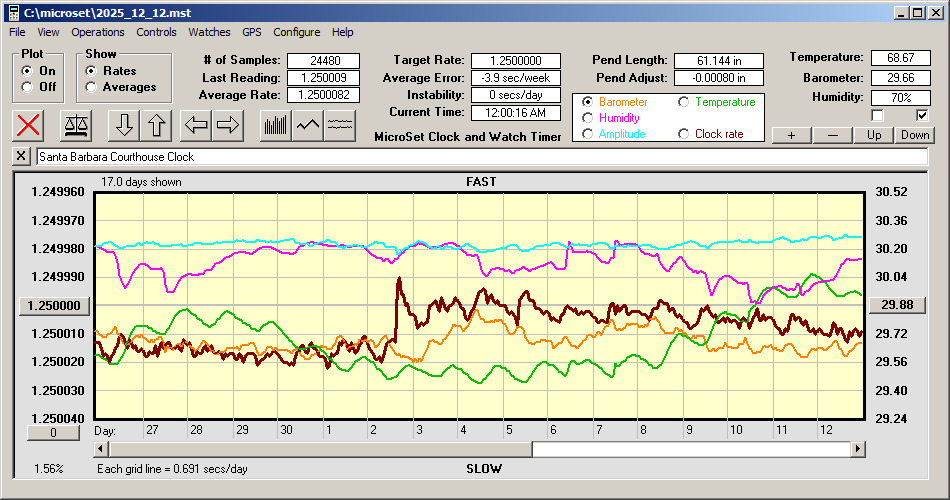Uncheck the checked box below Humidity
Screen dimensions: 950x500
coord(922,115)
